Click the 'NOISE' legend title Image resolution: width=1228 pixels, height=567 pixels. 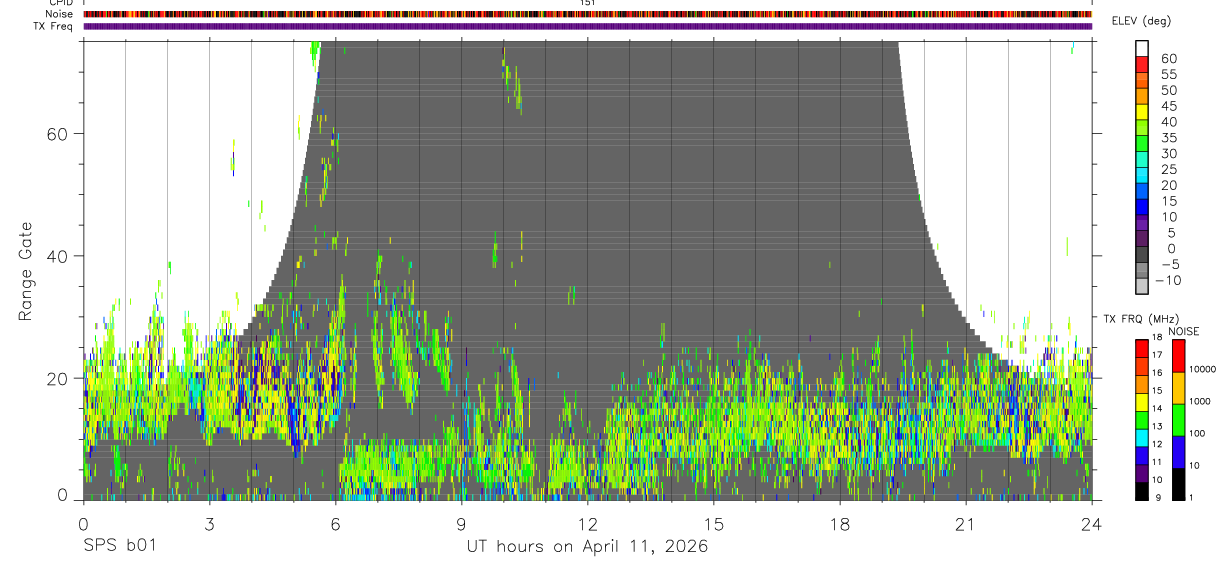tap(1184, 331)
